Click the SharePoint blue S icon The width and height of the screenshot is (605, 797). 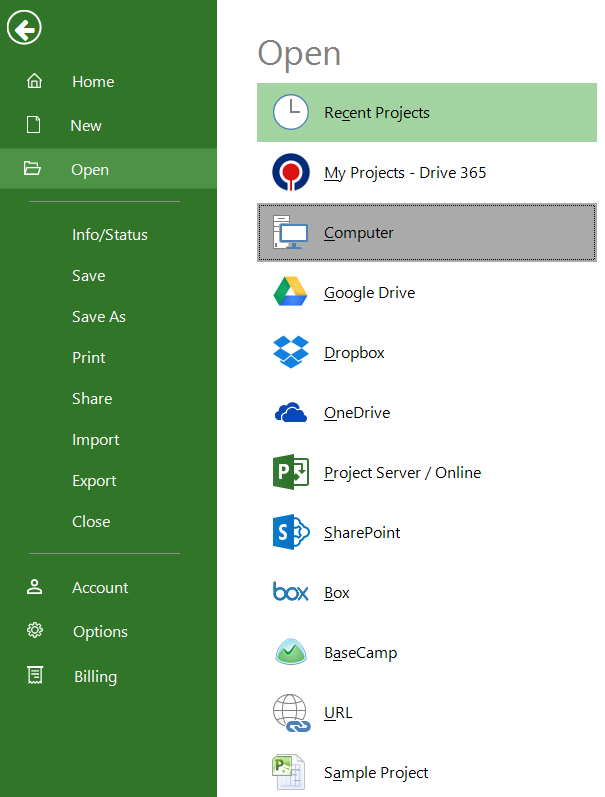pos(291,532)
